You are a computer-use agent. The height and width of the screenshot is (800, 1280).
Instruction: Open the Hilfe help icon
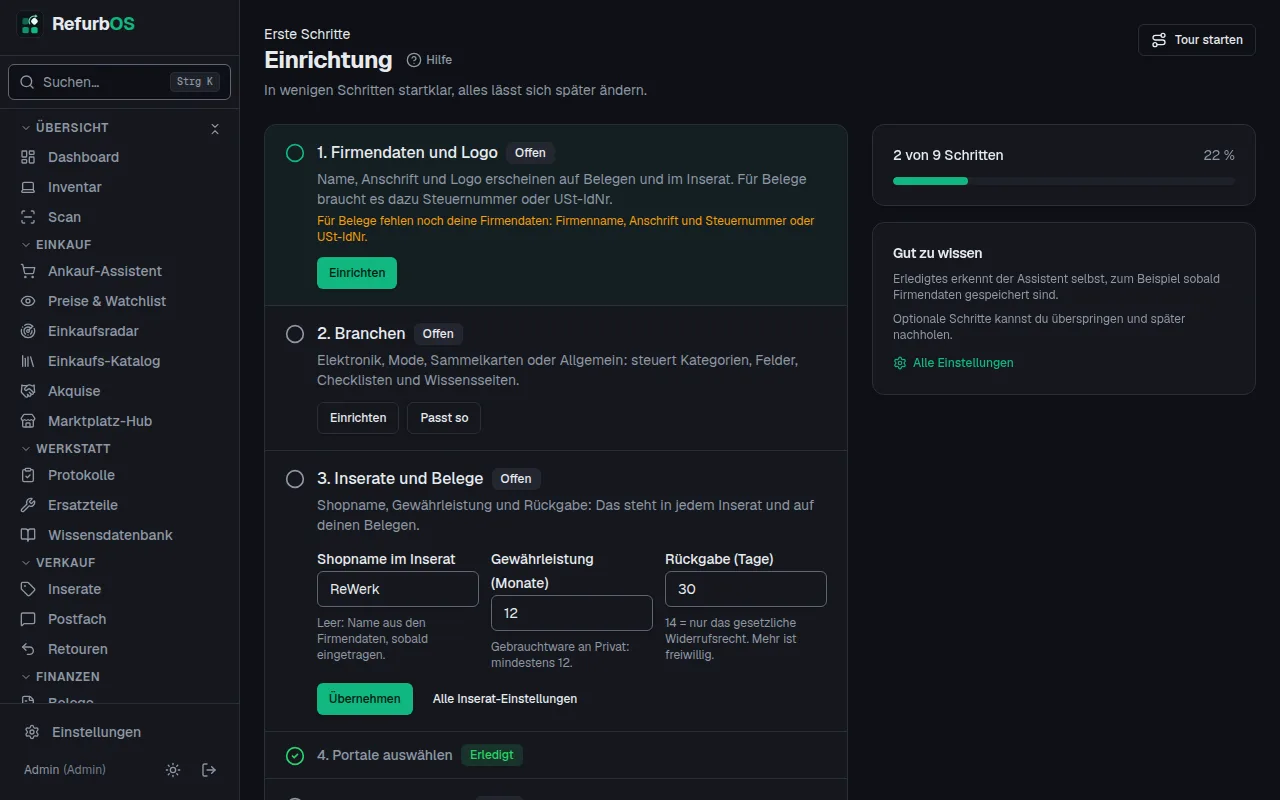[414, 60]
